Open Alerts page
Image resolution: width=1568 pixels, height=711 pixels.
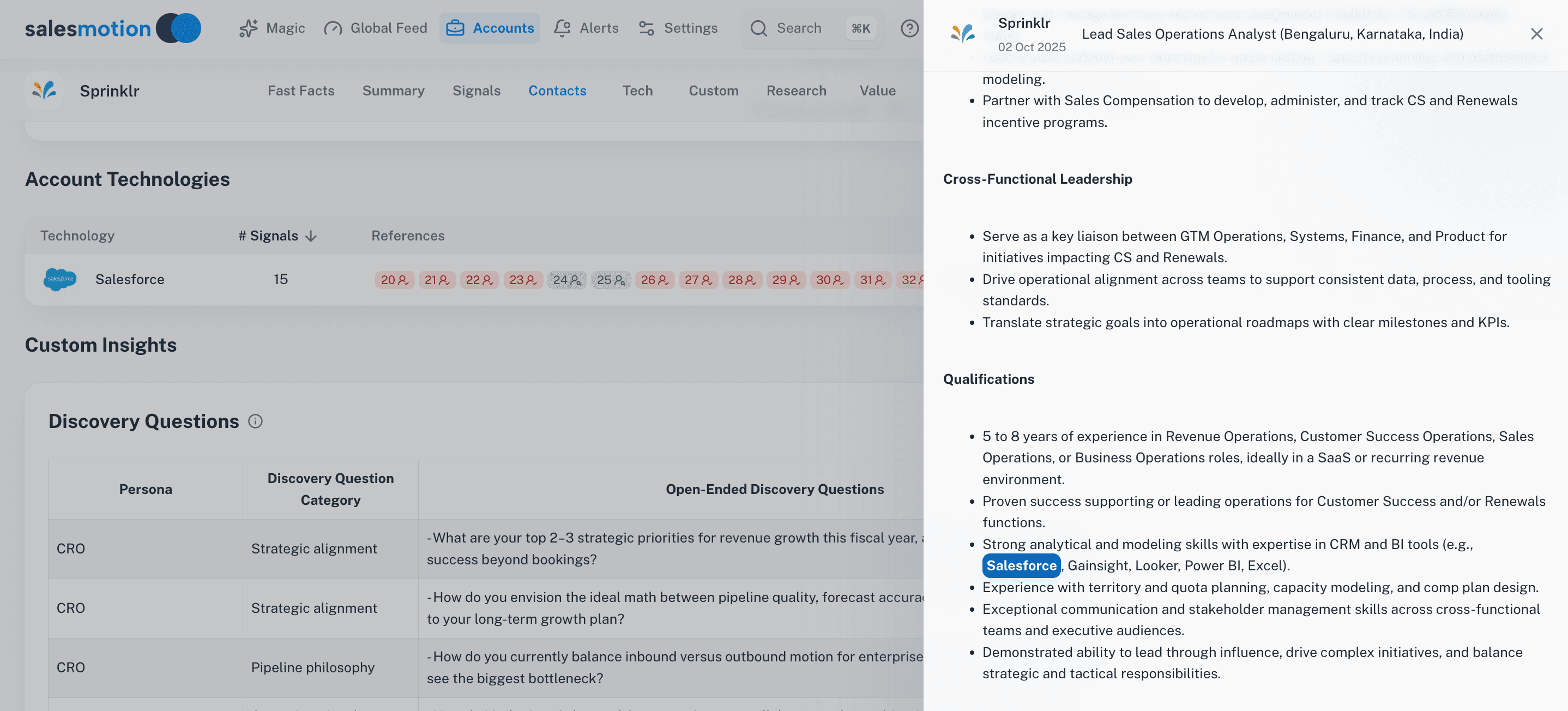(586, 28)
